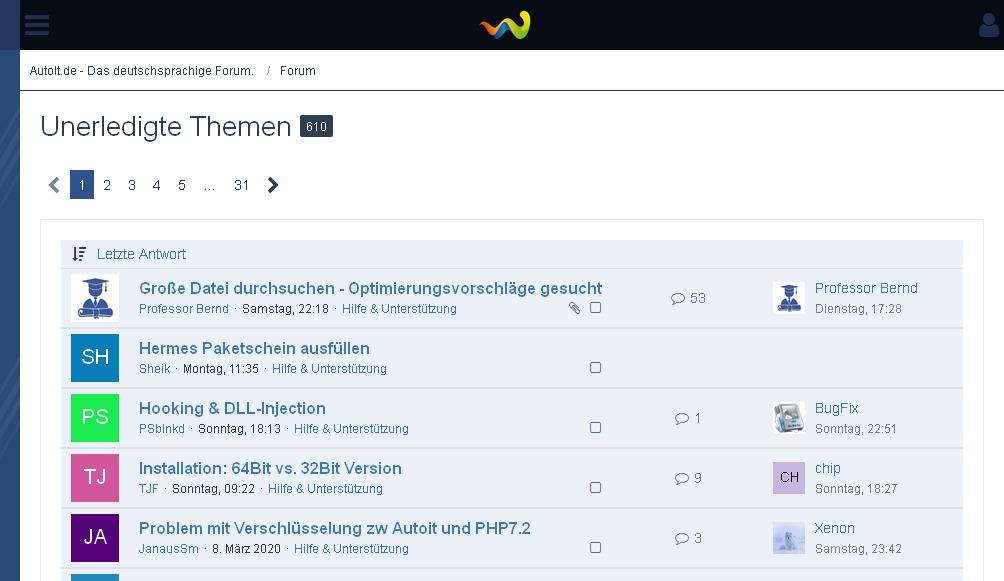Jump to page 31 of topics
Screen dimensions: 1004x581
(x=241, y=185)
